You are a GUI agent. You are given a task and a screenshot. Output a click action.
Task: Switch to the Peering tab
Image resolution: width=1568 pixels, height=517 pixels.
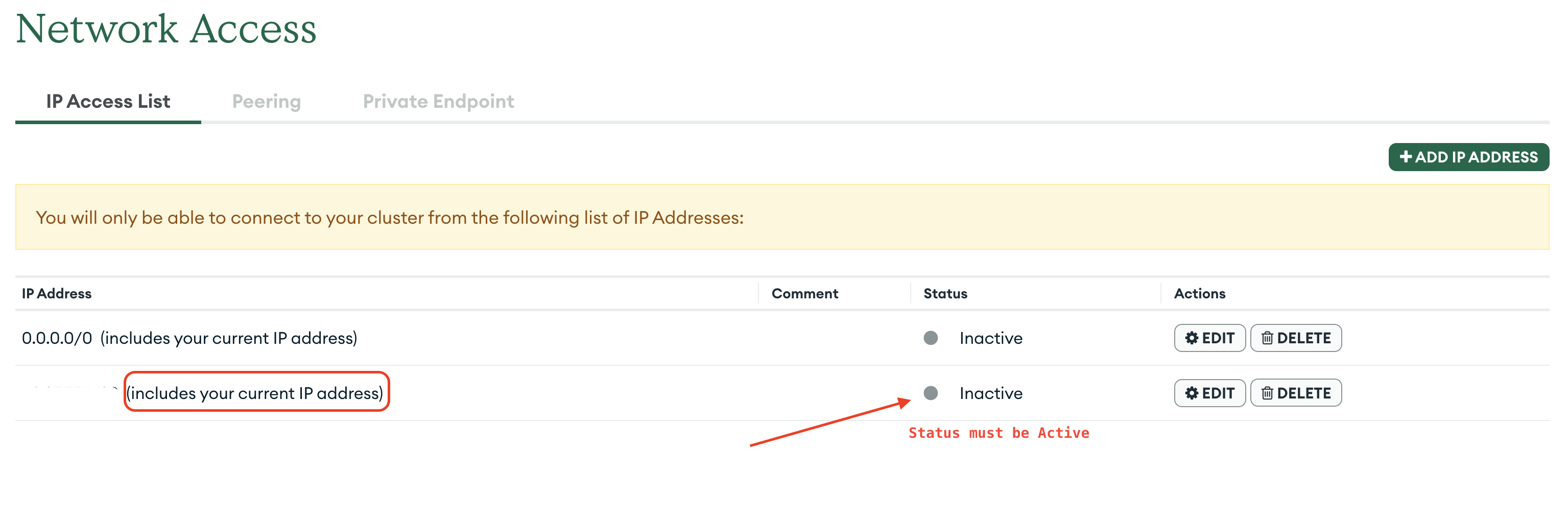point(266,101)
